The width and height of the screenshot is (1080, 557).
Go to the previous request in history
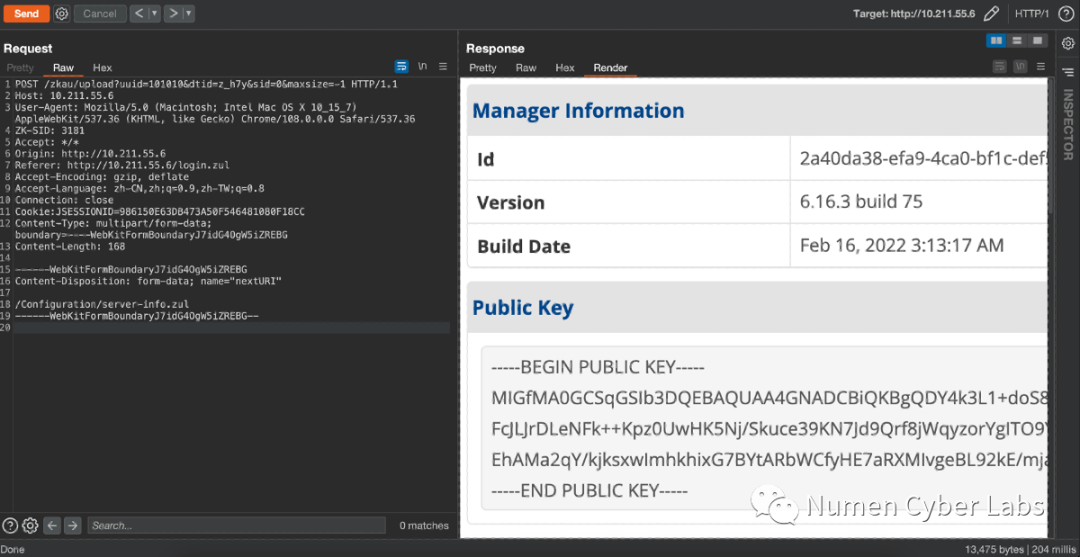139,13
